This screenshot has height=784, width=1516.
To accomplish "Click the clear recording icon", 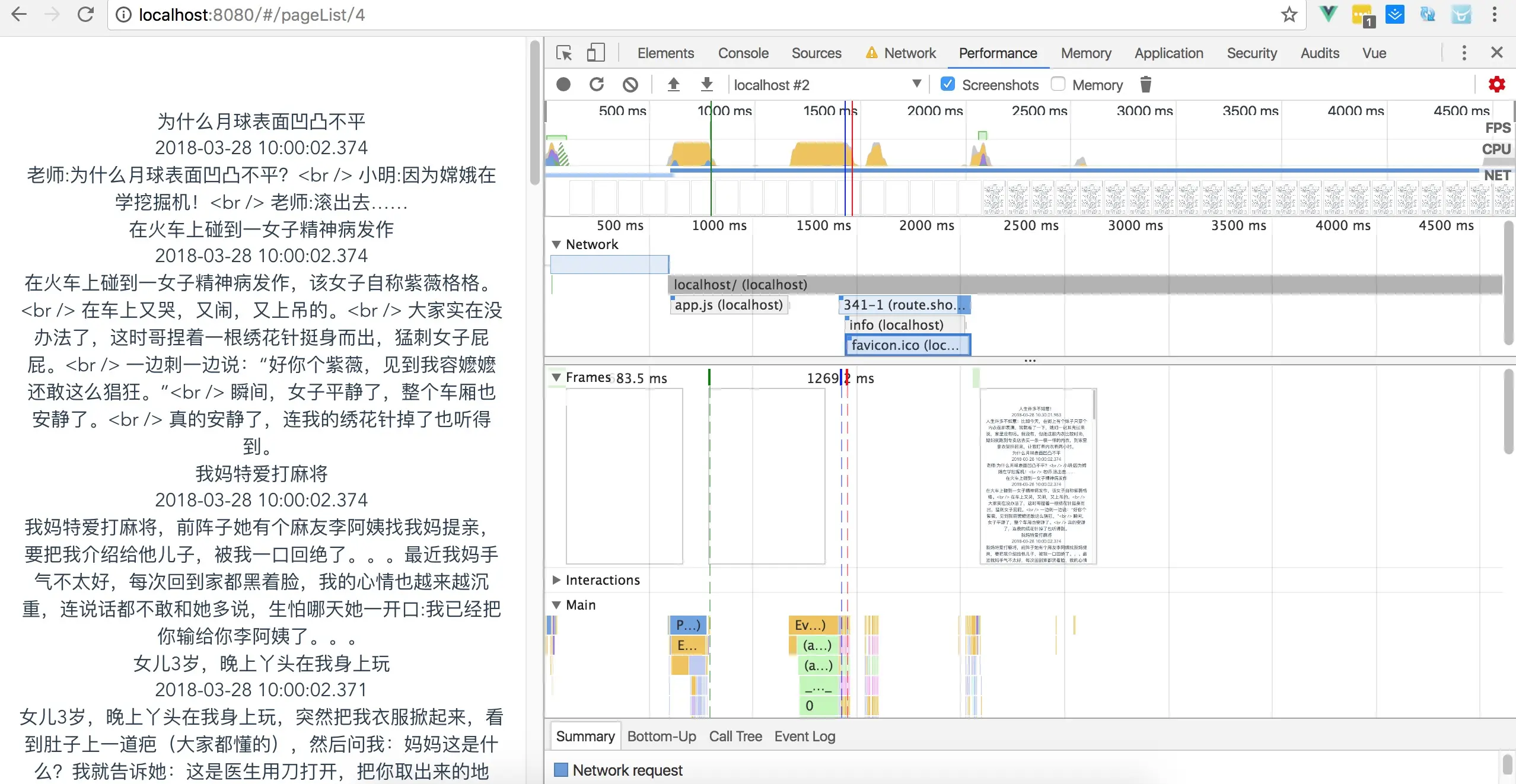I will tap(630, 85).
